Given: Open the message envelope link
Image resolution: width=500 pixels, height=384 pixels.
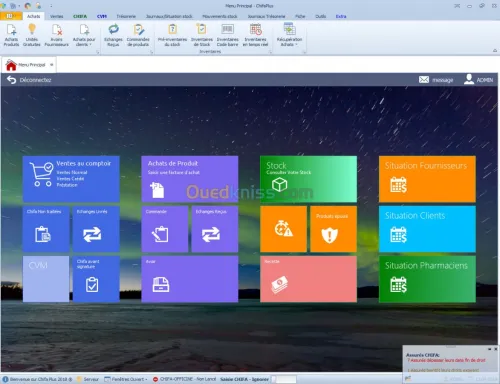Looking at the screenshot, I should tap(436, 80).
